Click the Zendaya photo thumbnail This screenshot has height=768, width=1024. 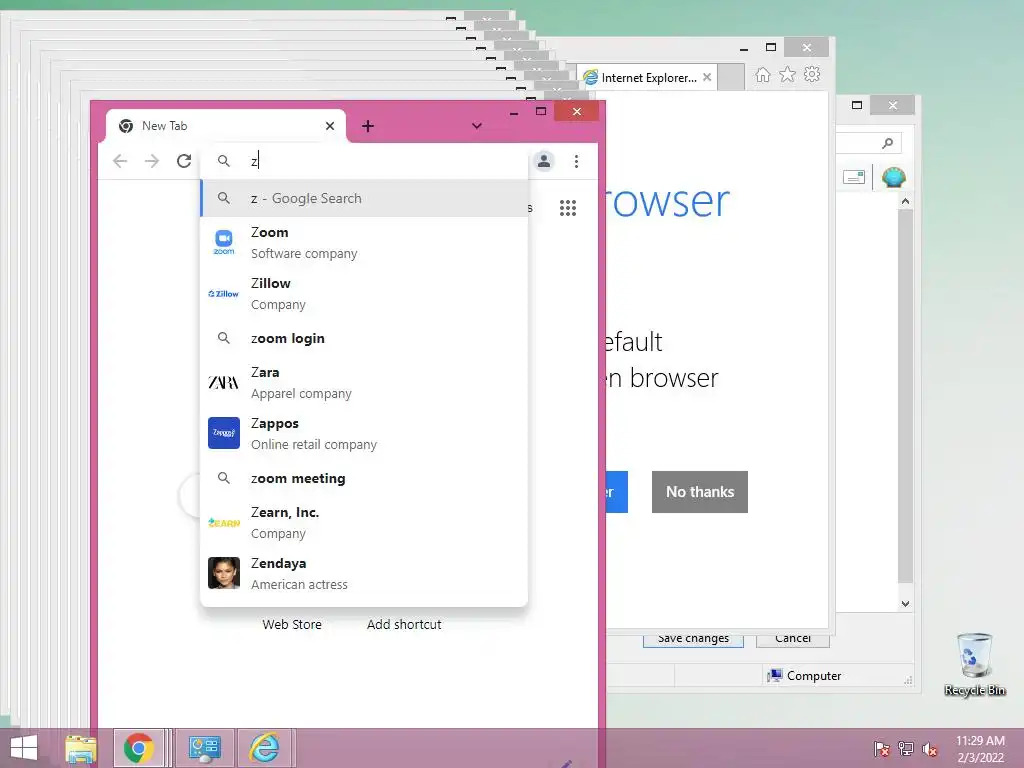tap(223, 573)
